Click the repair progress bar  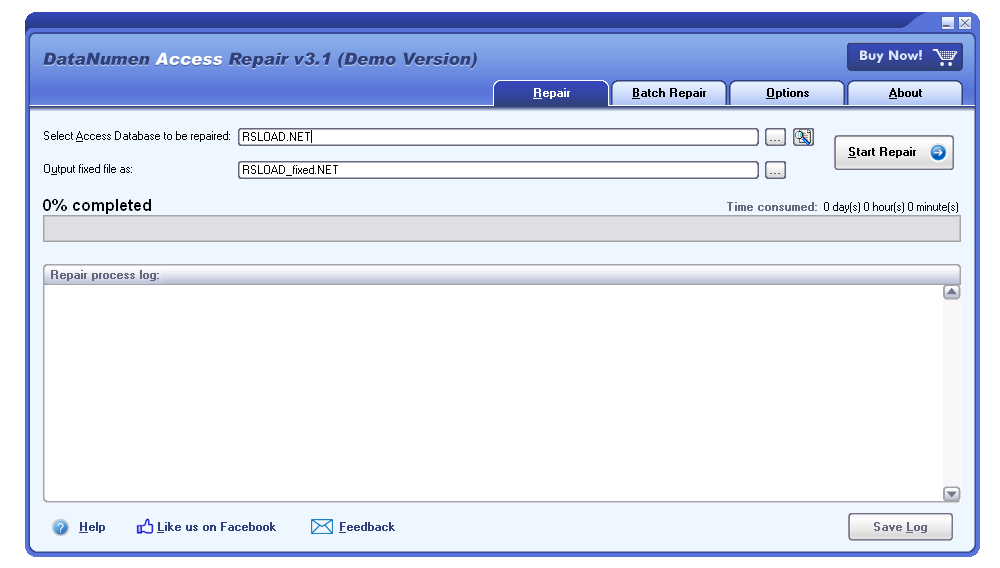[501, 229]
